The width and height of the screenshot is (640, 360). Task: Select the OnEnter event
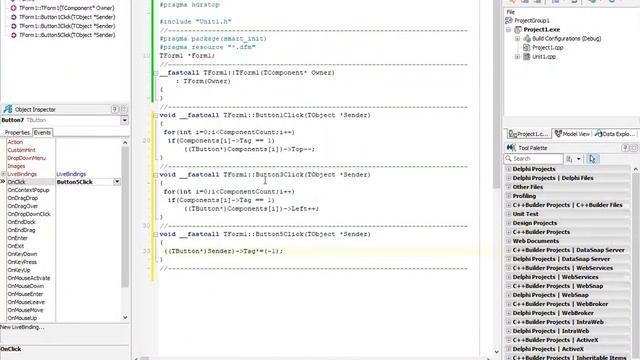[18, 238]
